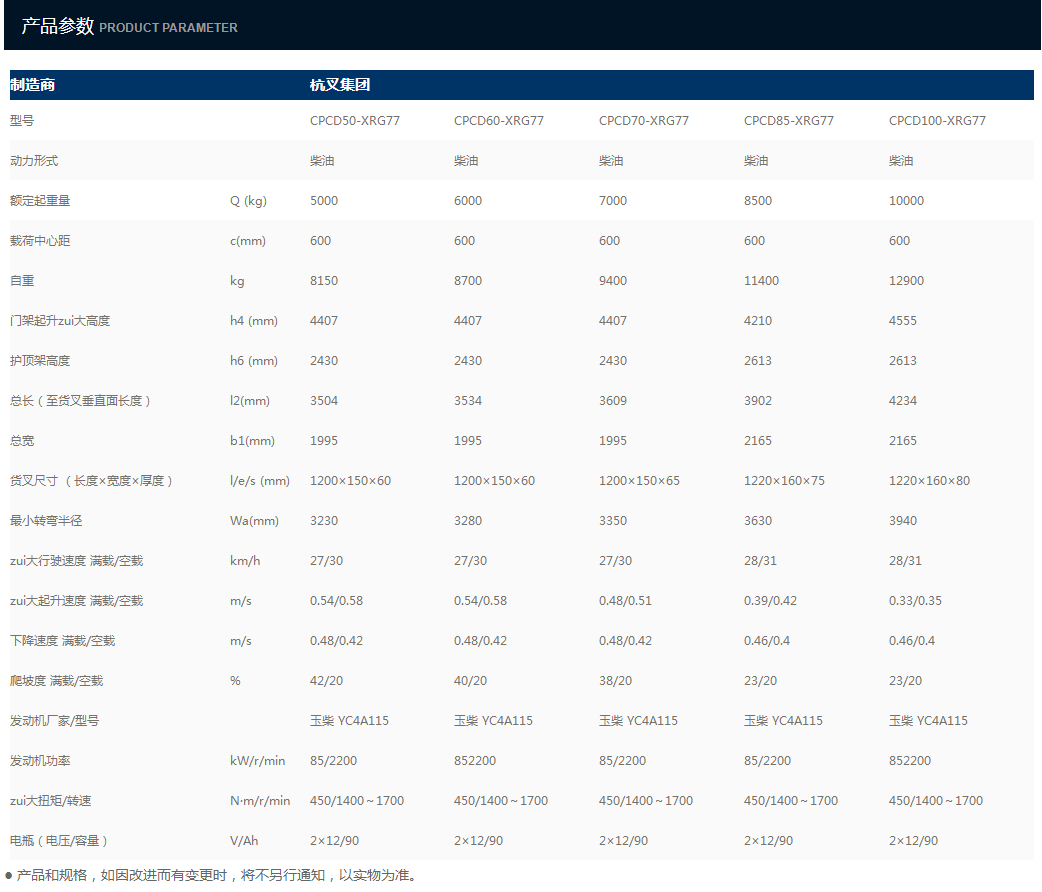This screenshot has width=1042, height=892.
Task: Select fork size 1220×160×75
Action: tap(784, 481)
